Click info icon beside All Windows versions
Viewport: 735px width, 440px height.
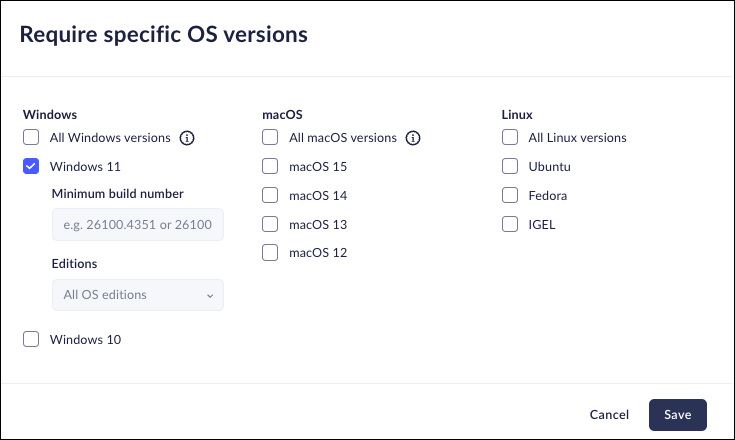186,138
